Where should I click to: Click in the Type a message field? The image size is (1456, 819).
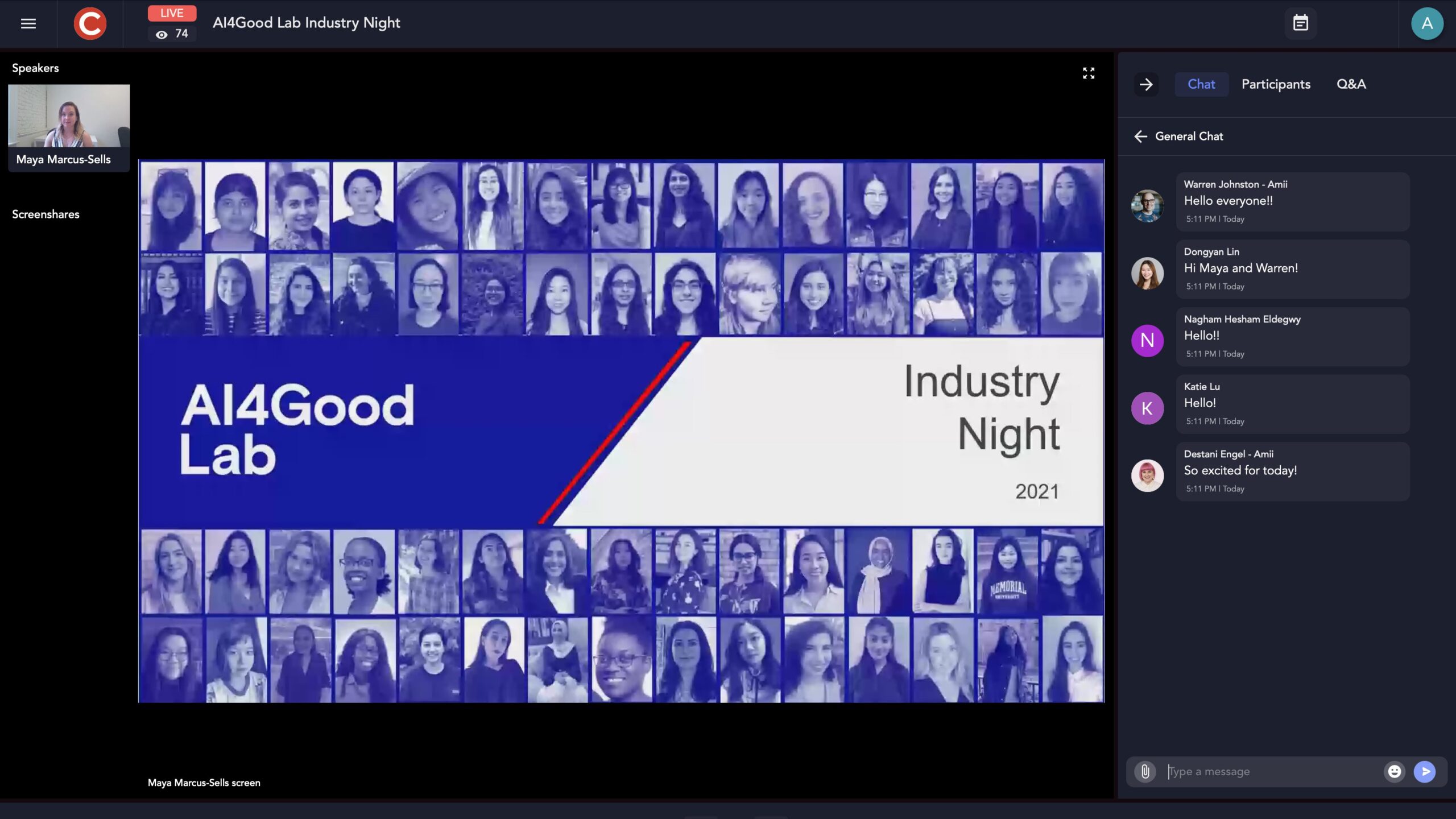[1272, 771]
